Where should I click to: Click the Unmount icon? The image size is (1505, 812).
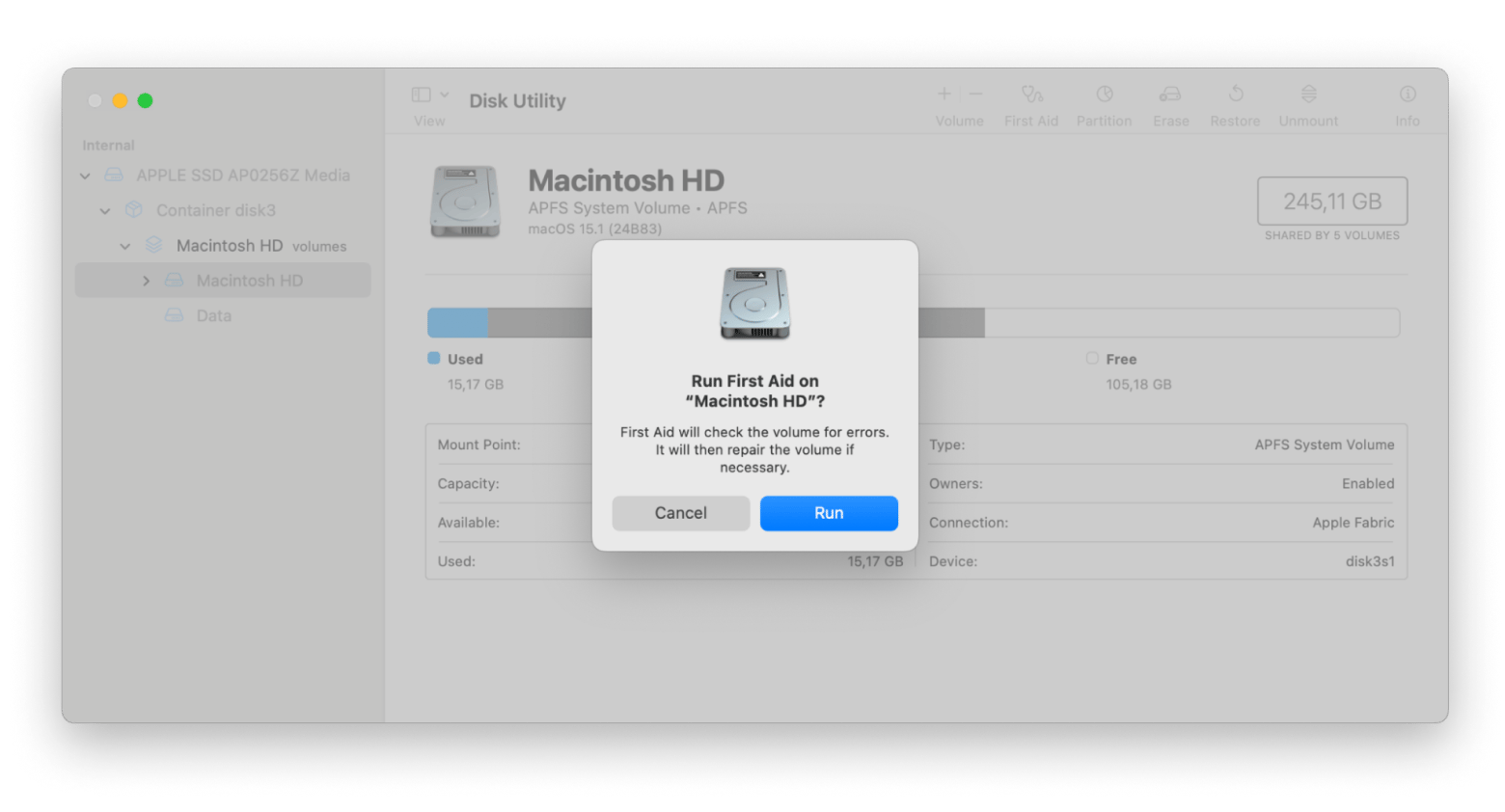tap(1308, 94)
